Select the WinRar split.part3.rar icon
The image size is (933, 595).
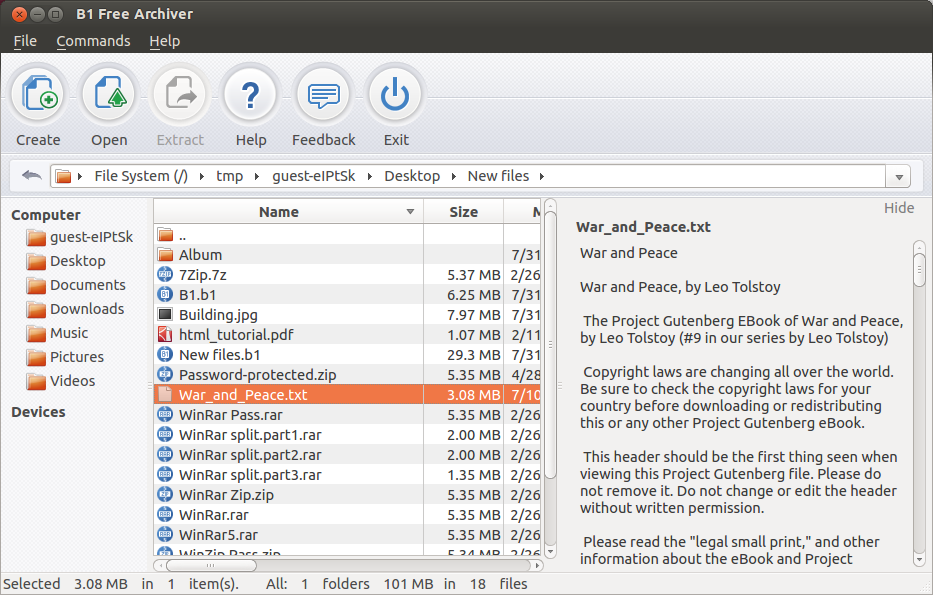click(165, 475)
